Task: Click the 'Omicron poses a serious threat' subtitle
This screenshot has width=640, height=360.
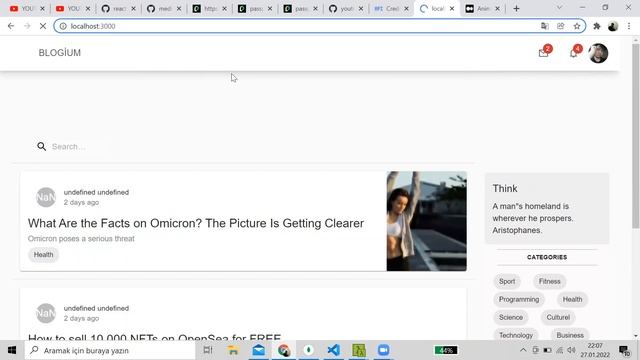Action: (81, 239)
